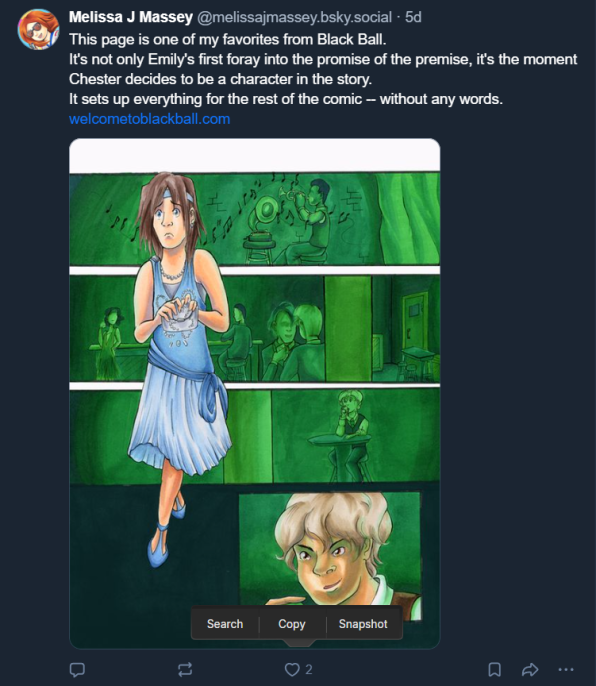Choose Snapshot in the popup menu
The width and height of the screenshot is (596, 686).
(363, 624)
